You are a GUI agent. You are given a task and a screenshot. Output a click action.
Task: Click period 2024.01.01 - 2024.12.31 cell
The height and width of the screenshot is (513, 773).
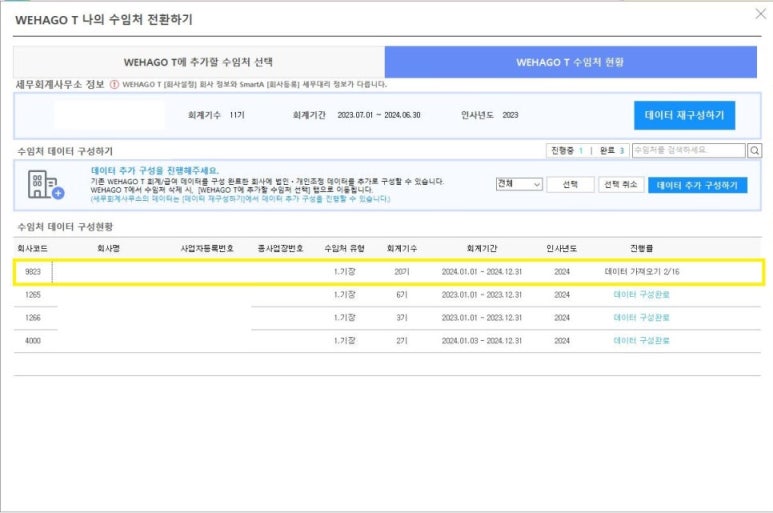pos(482,272)
